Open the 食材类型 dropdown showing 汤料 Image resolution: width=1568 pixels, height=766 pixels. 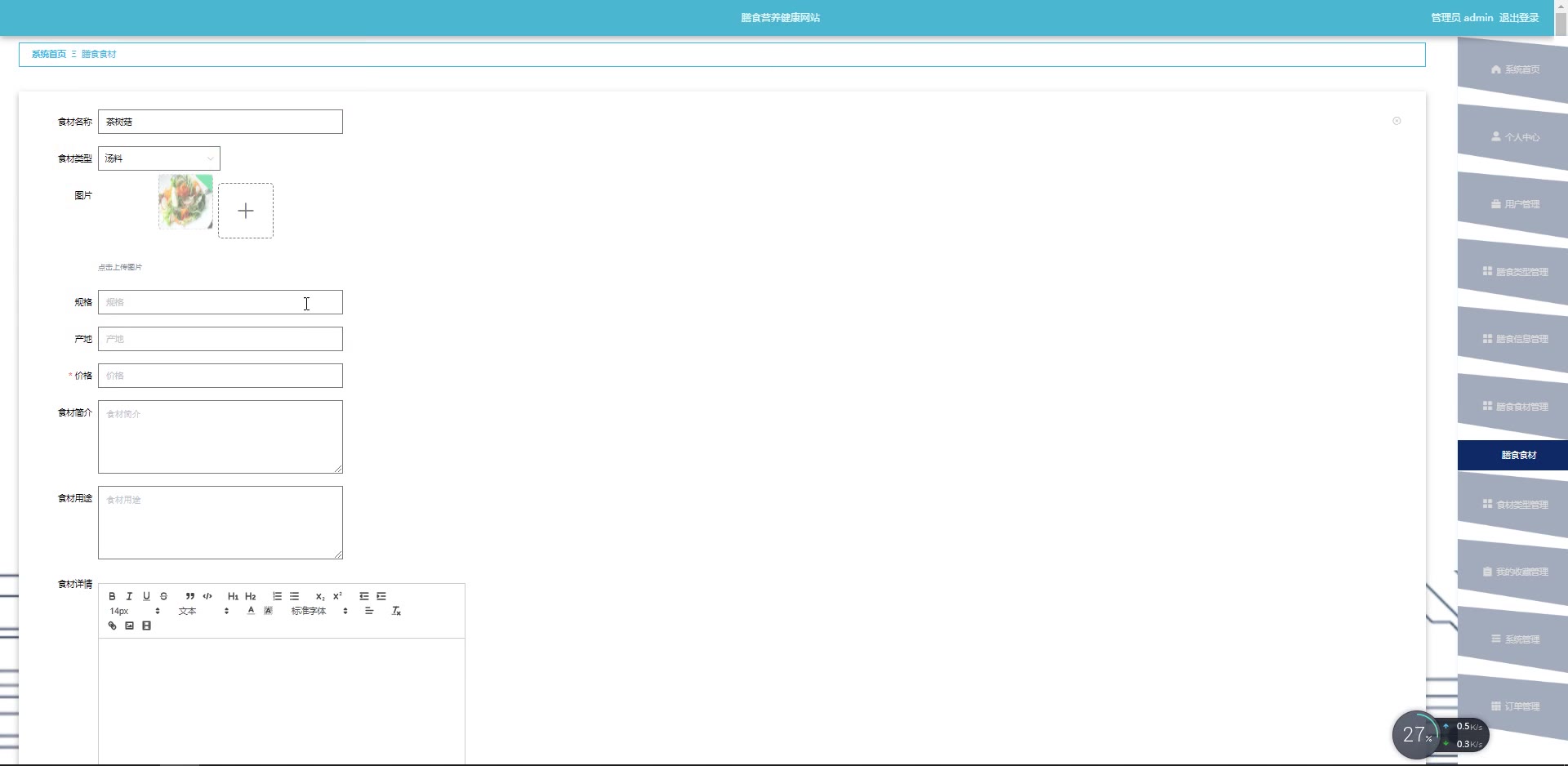[x=159, y=158]
